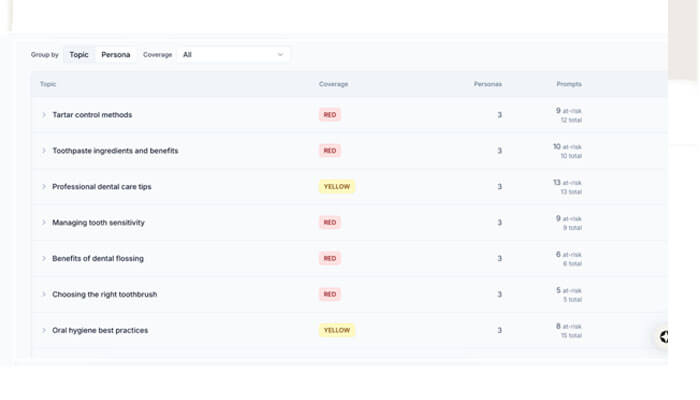This screenshot has height=400, width=700.
Task: Click the personas count for Tartar control methods
Action: click(500, 115)
